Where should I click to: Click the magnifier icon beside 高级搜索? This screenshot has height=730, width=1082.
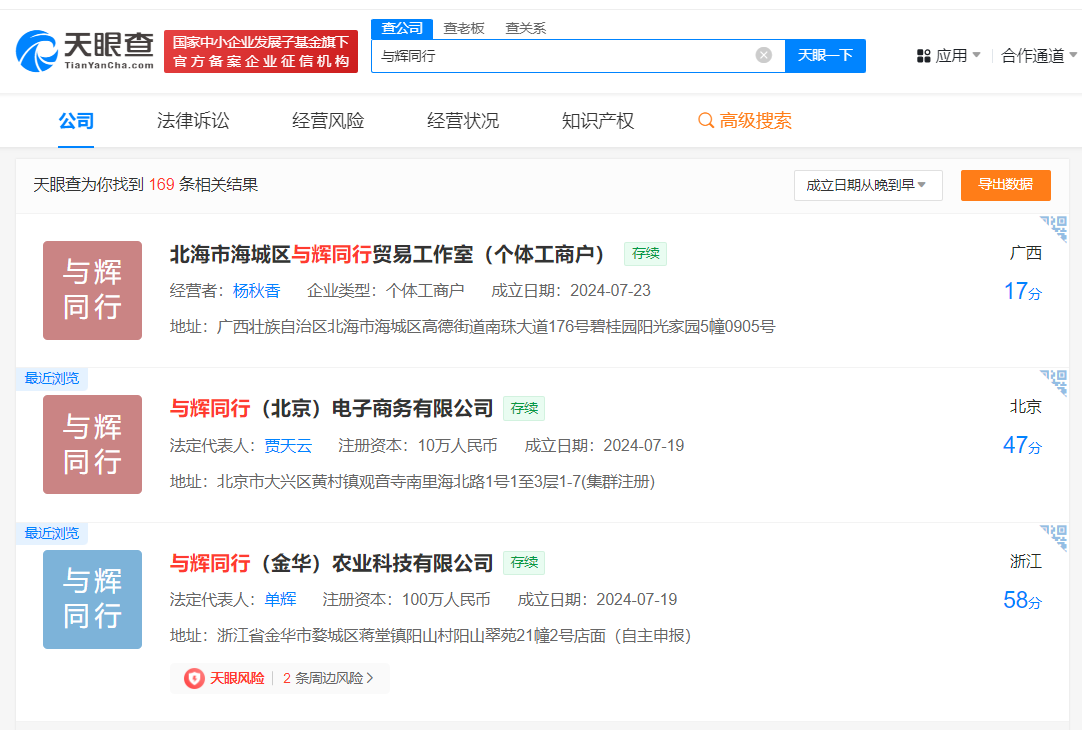tap(704, 120)
